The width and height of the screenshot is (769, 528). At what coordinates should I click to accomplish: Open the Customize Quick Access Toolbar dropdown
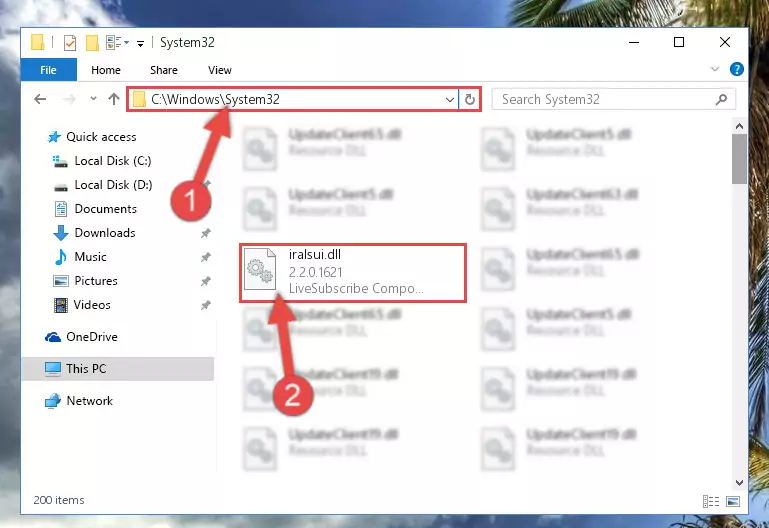140,44
